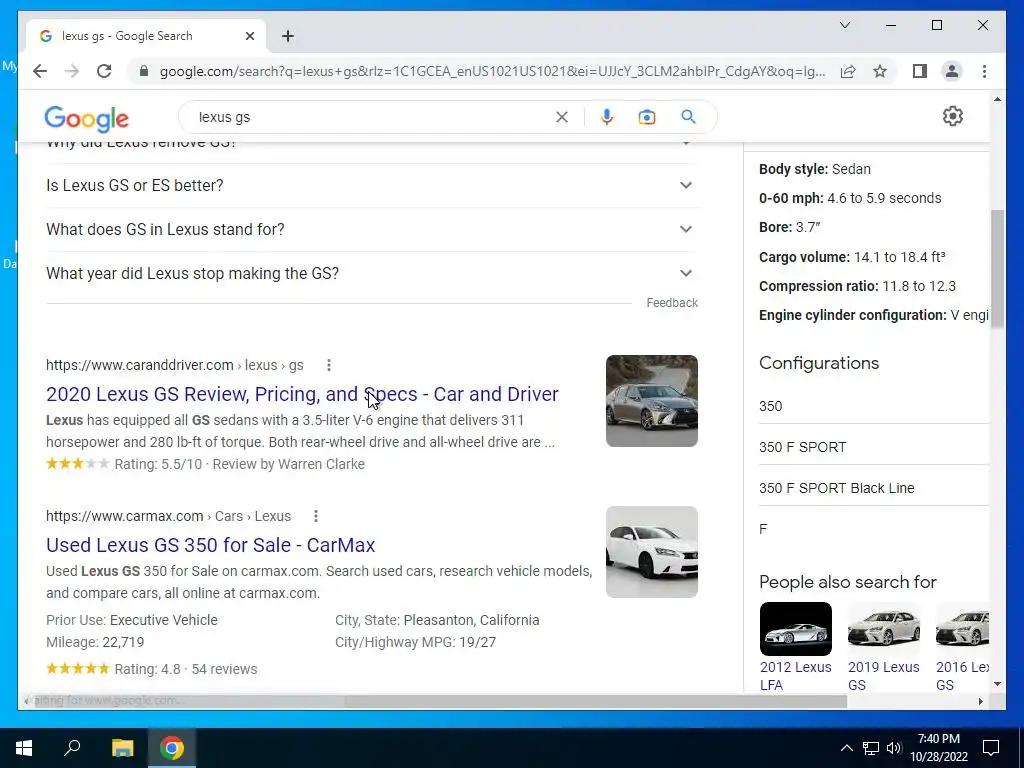Image resolution: width=1024 pixels, height=768 pixels.
Task: Open File Explorer from taskbar
Action: pyautogui.click(x=122, y=748)
